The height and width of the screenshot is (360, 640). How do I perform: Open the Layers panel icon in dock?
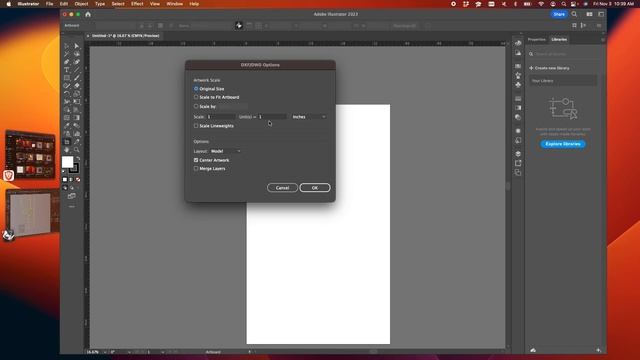(x=518, y=154)
